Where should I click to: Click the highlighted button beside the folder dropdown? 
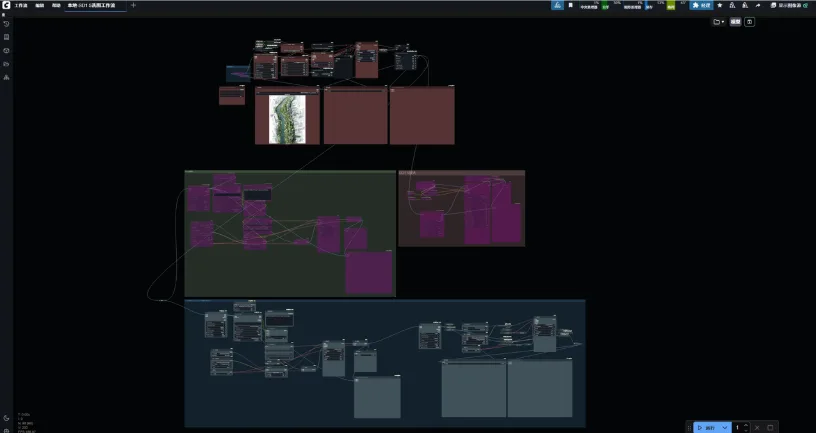point(735,22)
